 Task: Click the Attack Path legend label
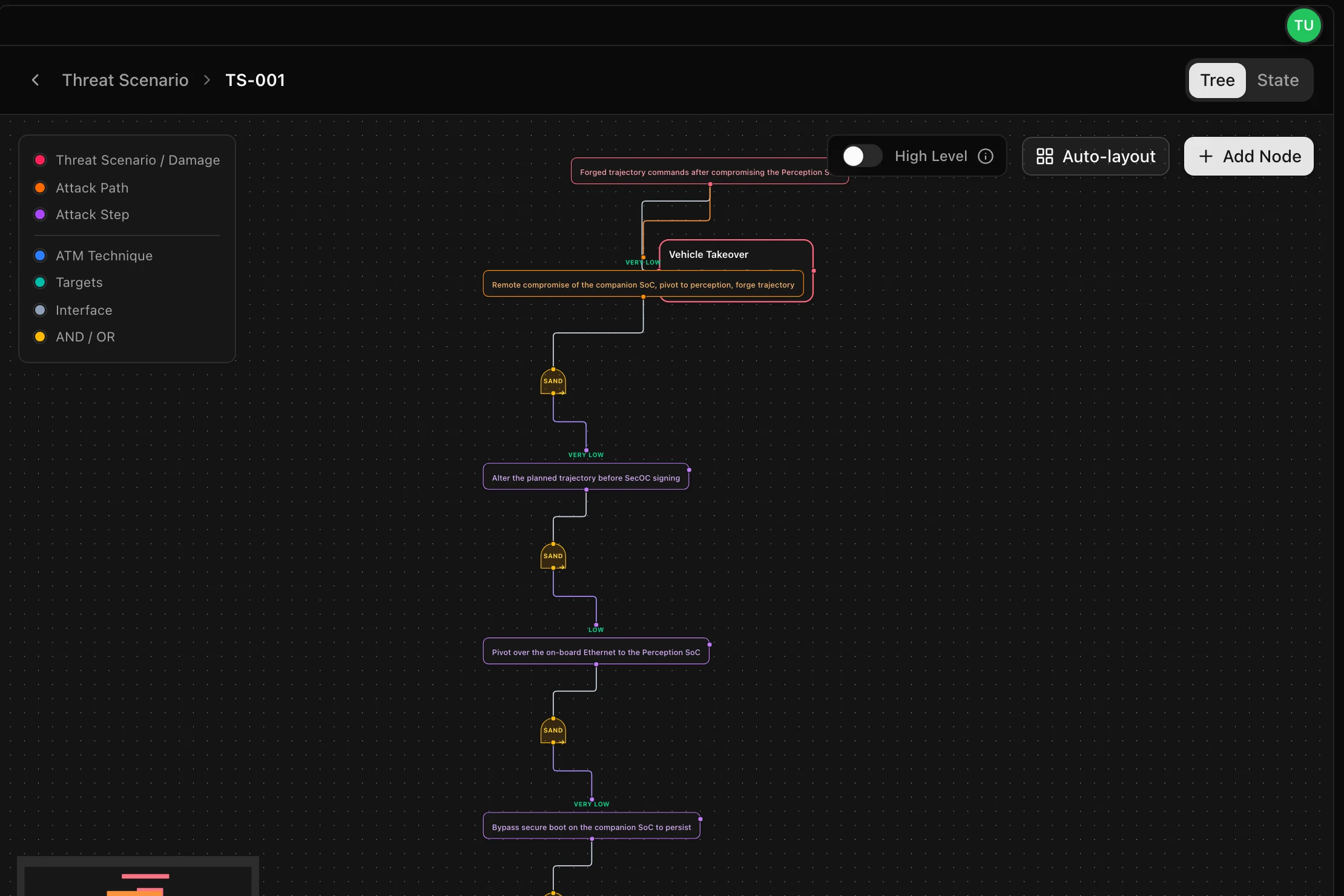point(92,188)
